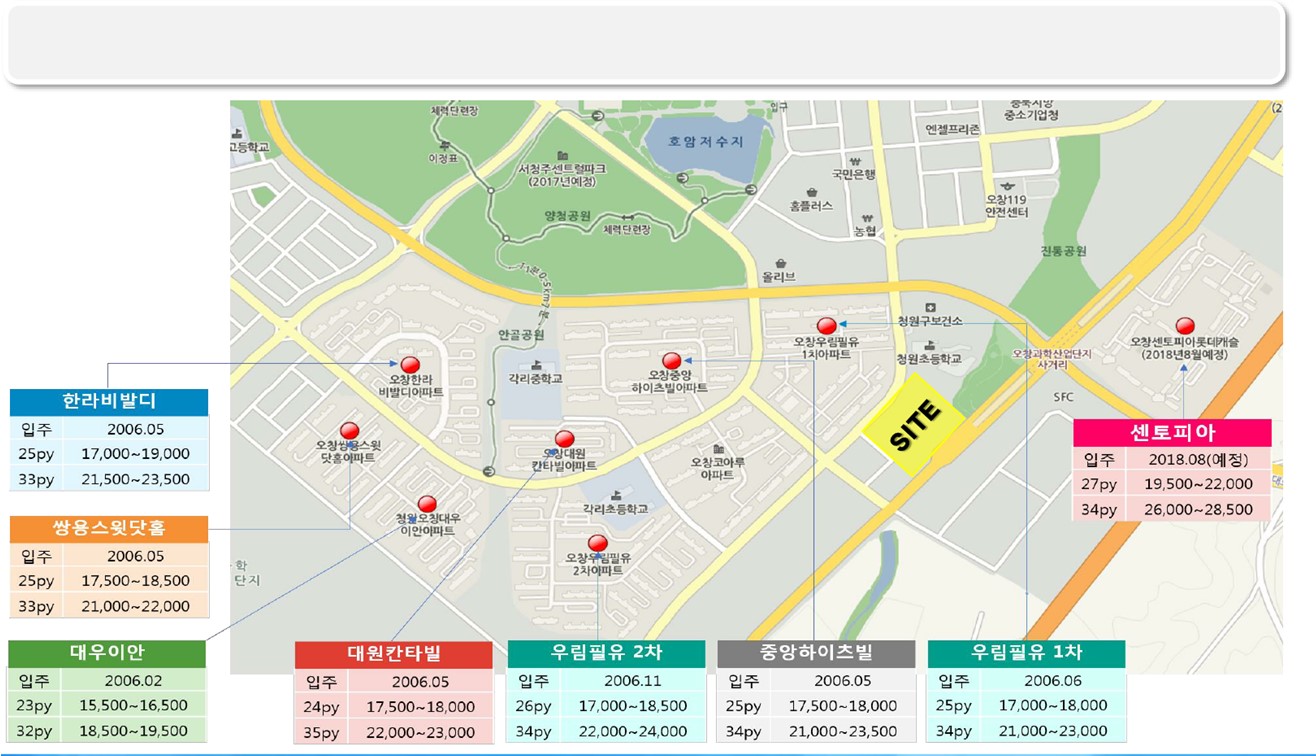Image resolution: width=1316 pixels, height=756 pixels.
Task: Click the 17,000~19,000 price cell
Action: coord(135,454)
